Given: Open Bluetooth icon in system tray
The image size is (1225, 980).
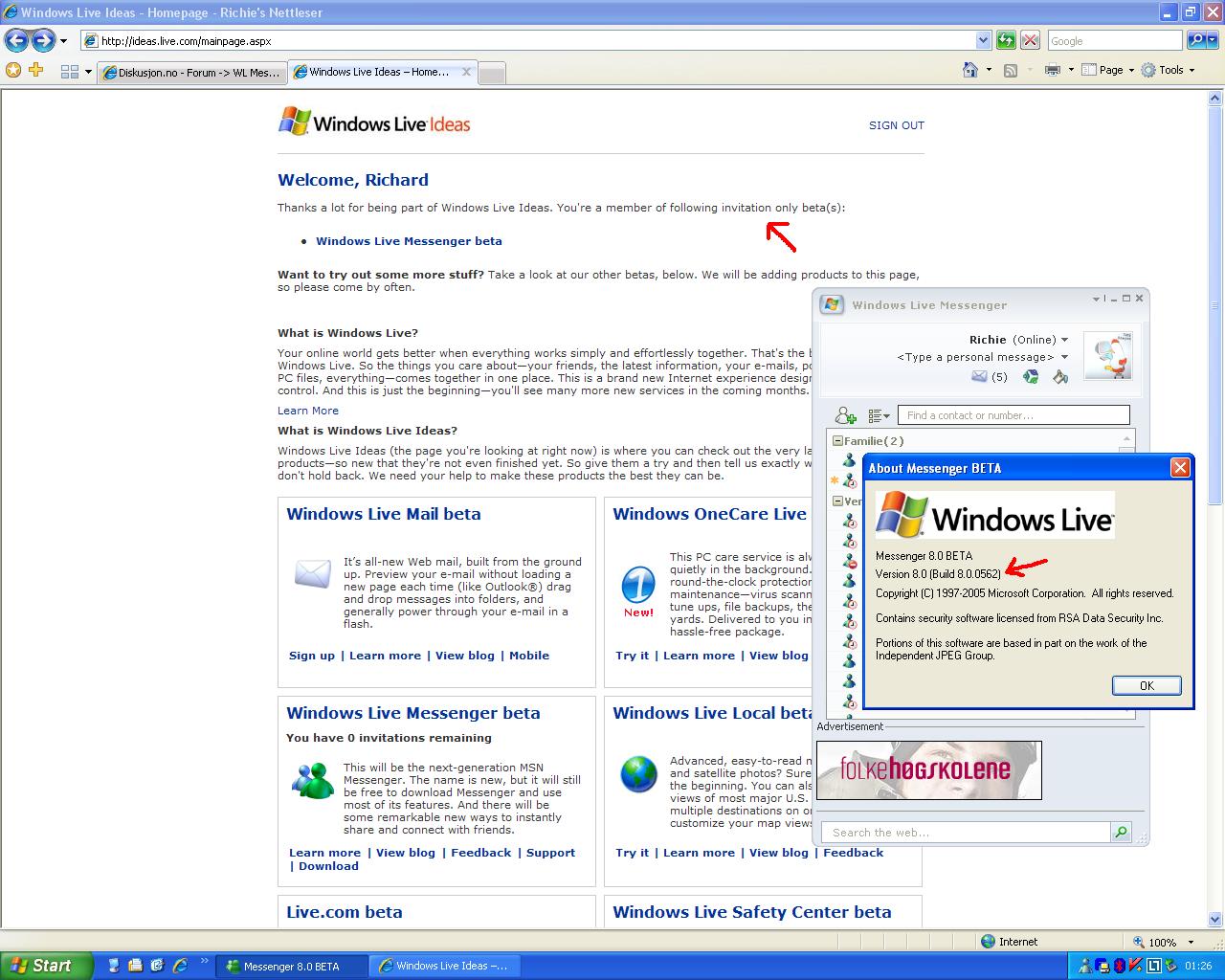Looking at the screenshot, I should tap(1118, 966).
